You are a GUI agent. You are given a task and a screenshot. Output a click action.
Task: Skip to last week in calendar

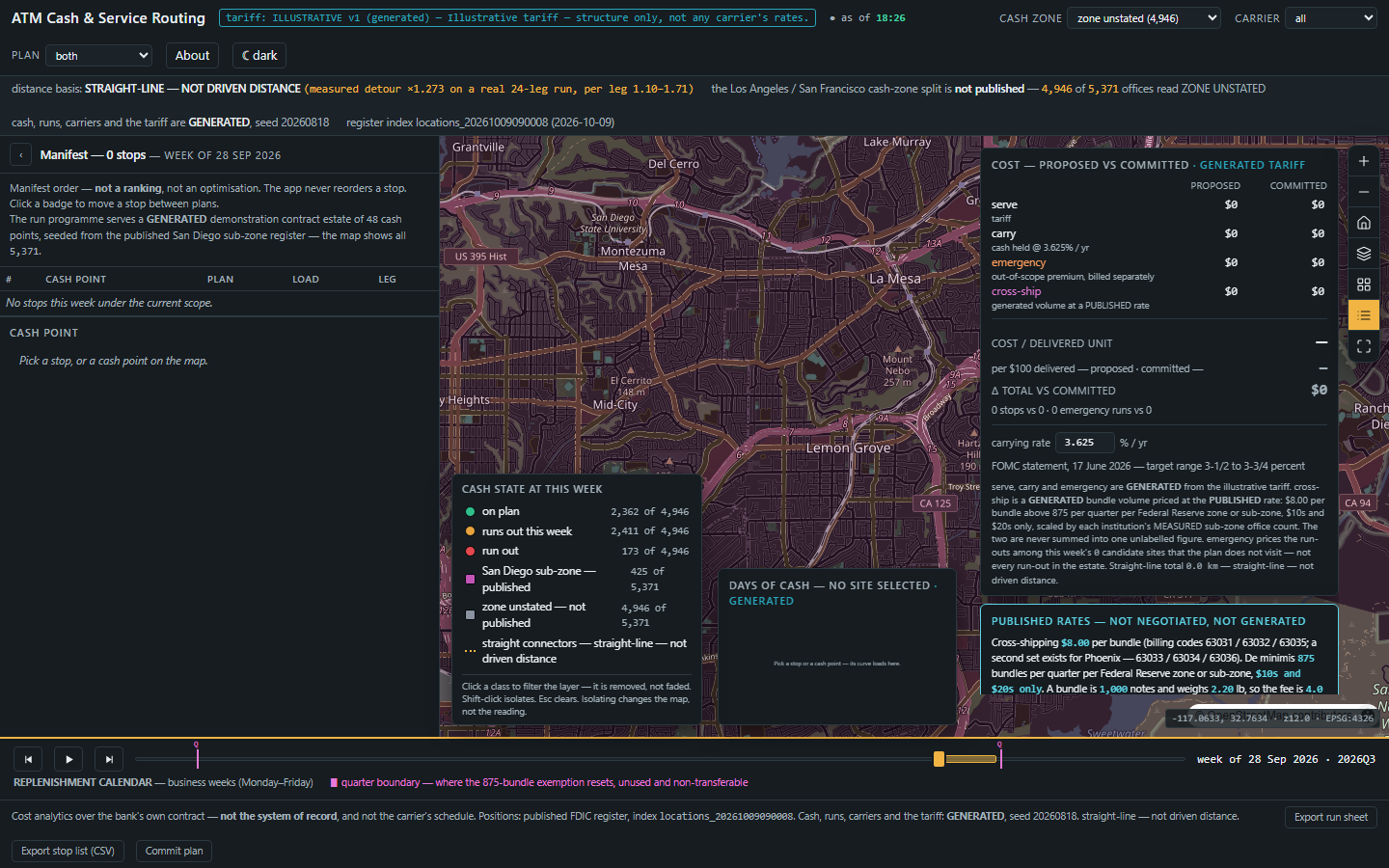tap(109, 759)
